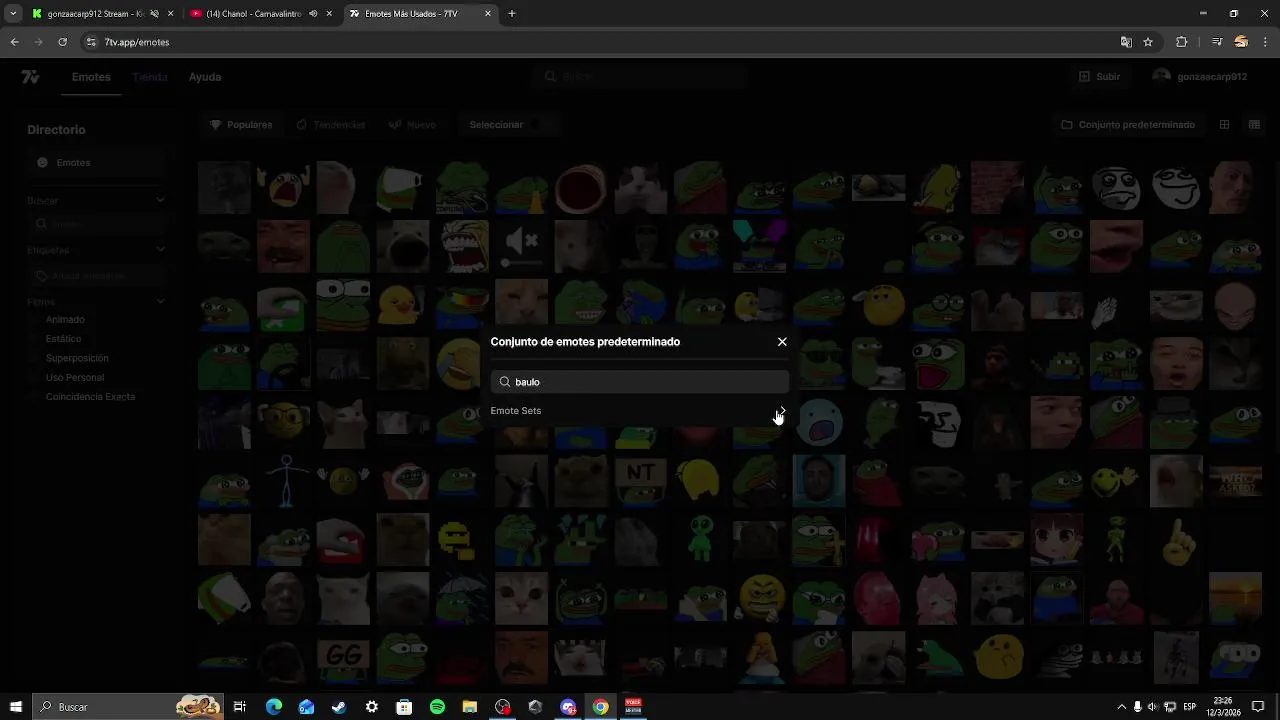Enable the Estático filter checkbox
1280x720 pixels.
[36, 339]
